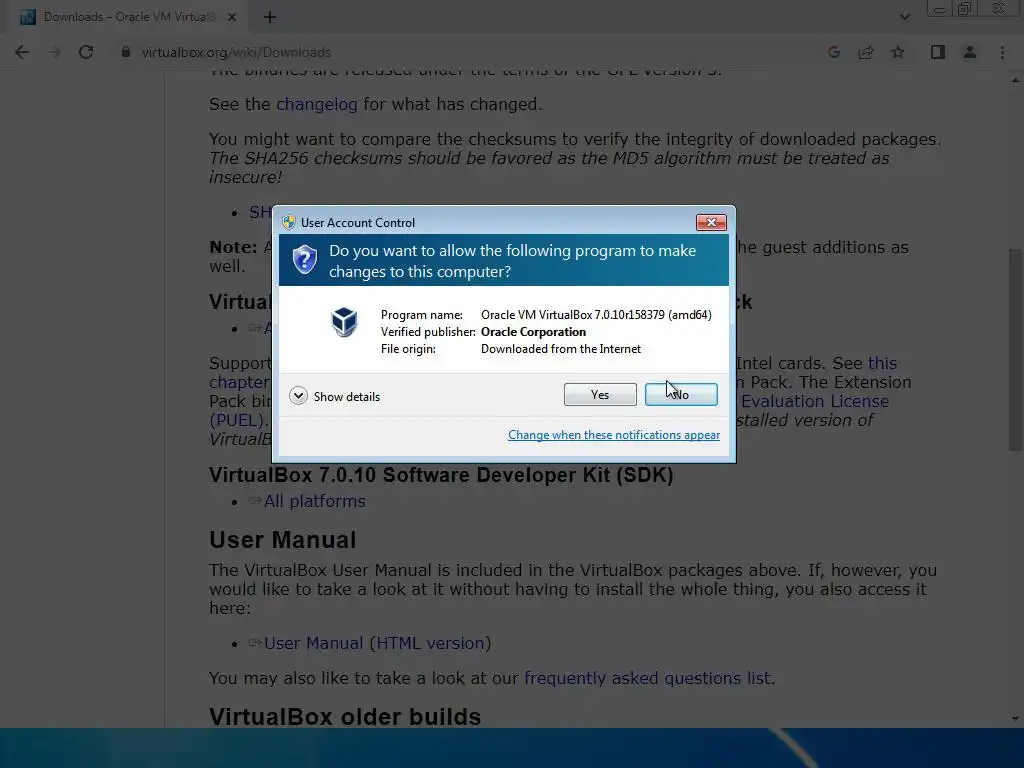
Task: Bookmark this page with star icon
Action: (x=898, y=52)
